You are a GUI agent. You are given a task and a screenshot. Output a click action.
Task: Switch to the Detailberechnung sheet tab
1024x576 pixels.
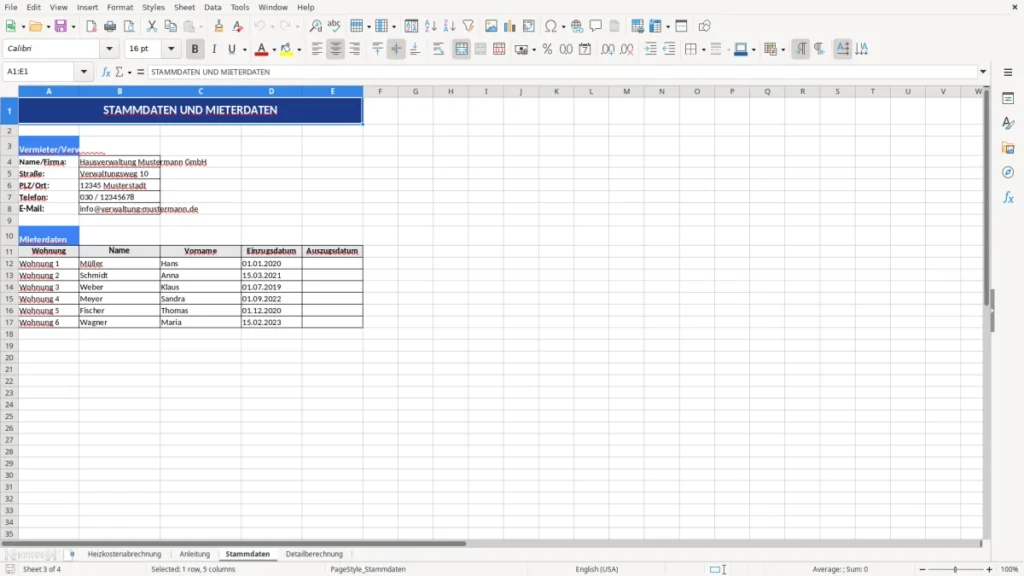[x=314, y=554]
